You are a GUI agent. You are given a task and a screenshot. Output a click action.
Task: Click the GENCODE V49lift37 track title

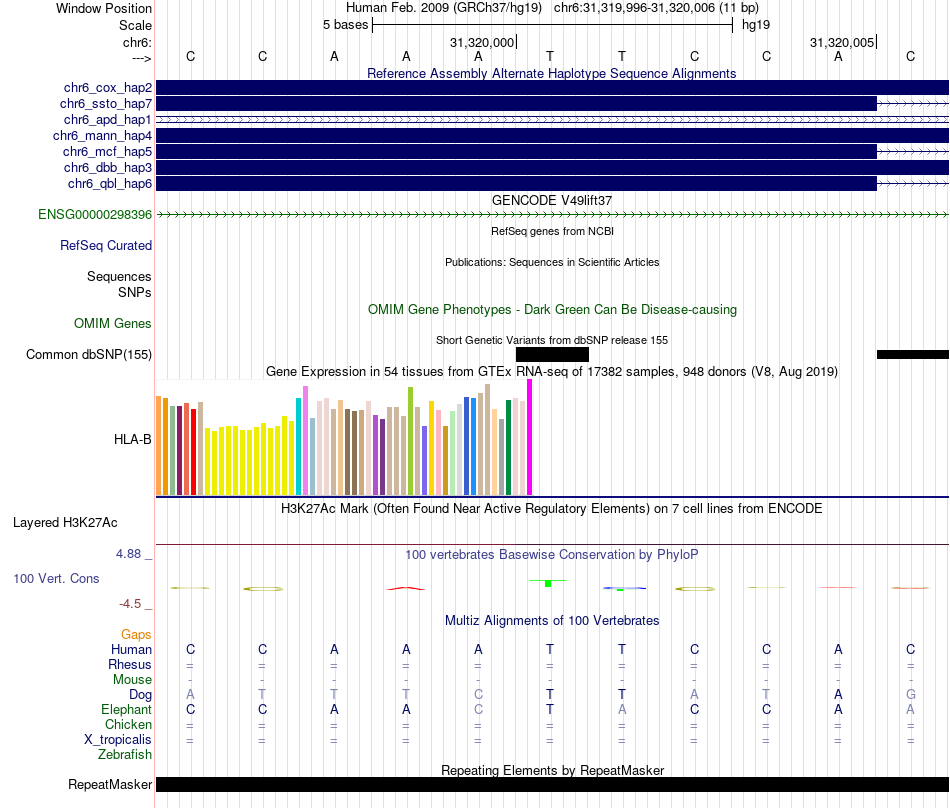(x=551, y=200)
